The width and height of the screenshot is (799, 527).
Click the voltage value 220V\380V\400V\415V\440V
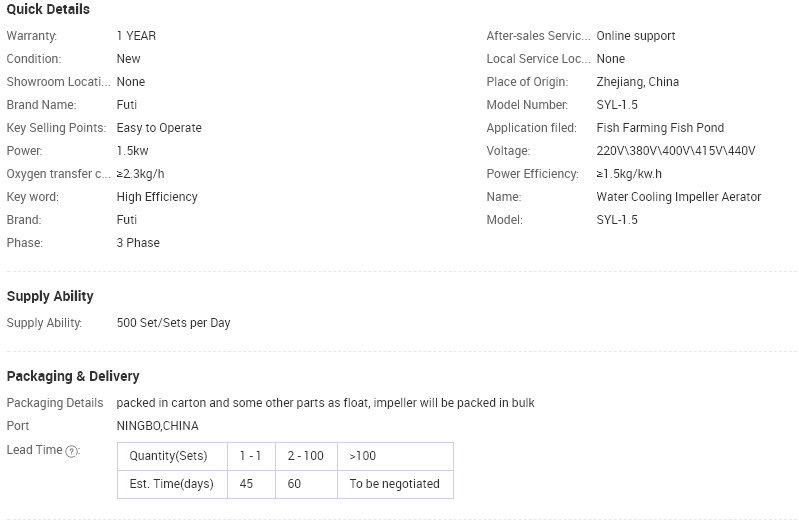point(676,151)
